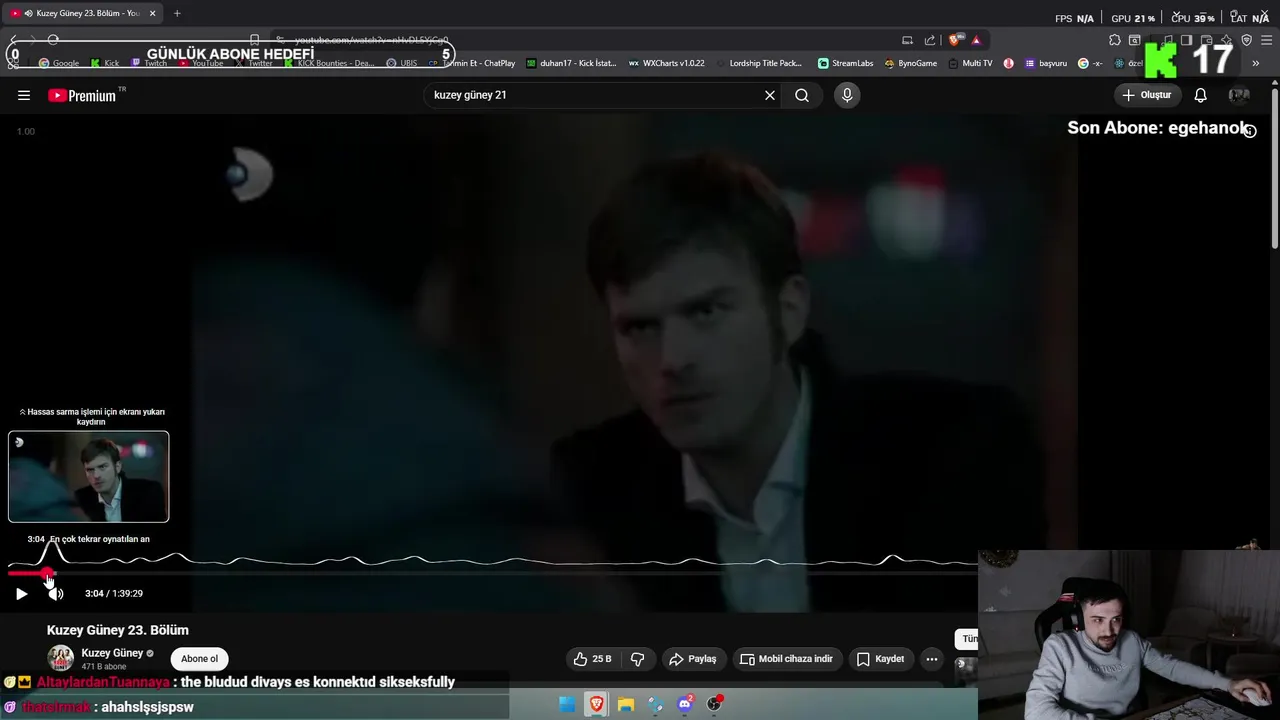The width and height of the screenshot is (1280, 720).
Task: Open the Kick bookmark
Action: (105, 63)
